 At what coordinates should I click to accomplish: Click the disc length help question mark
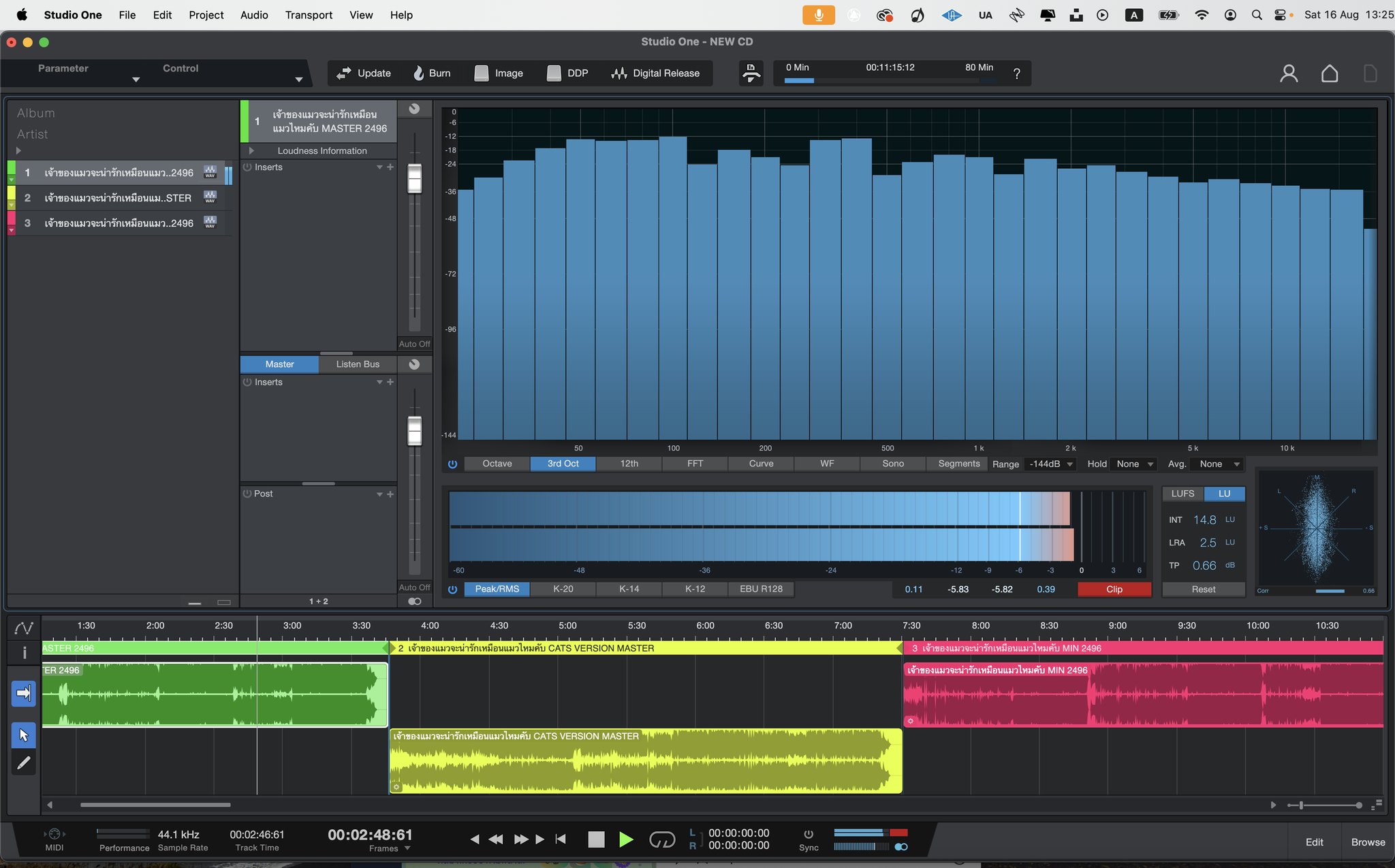tap(1017, 74)
